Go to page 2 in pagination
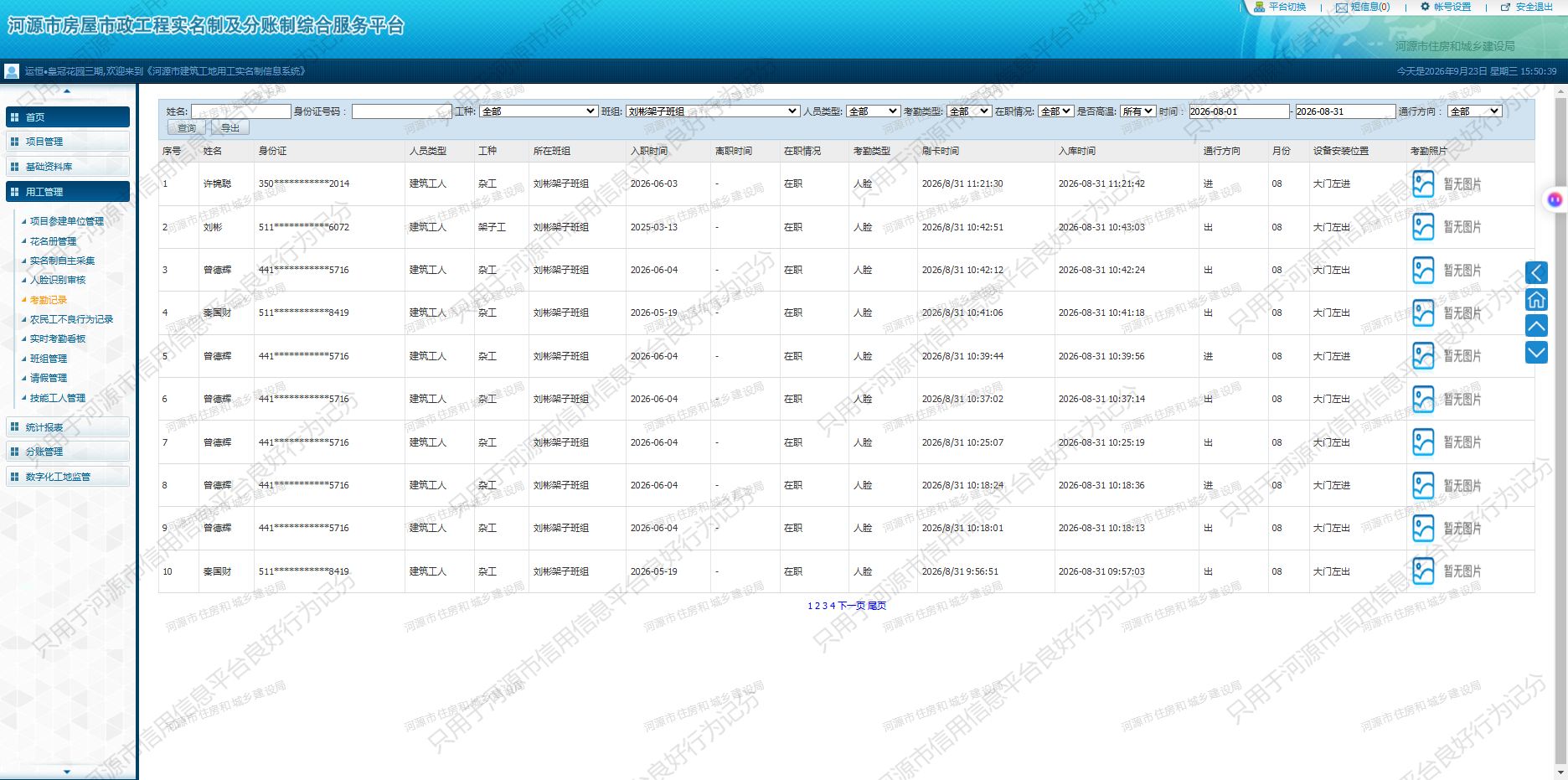Image resolution: width=1568 pixels, height=780 pixels. tap(818, 606)
